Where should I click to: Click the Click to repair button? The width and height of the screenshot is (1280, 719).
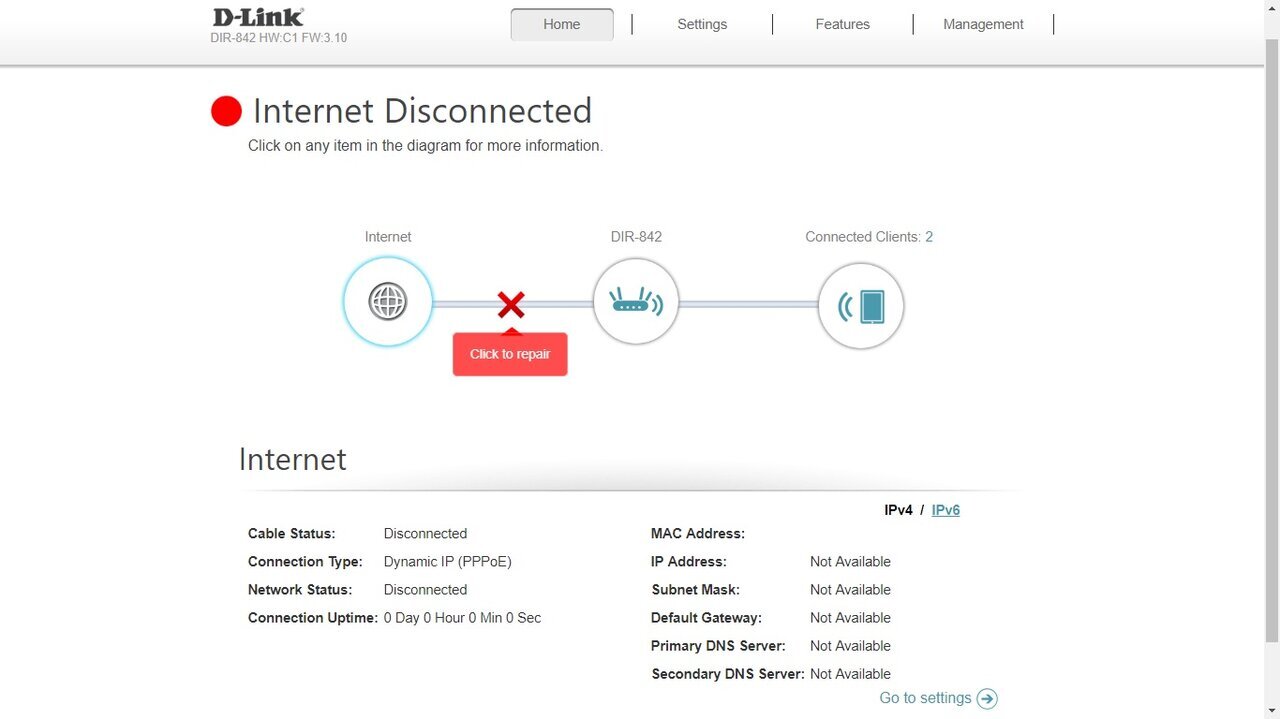point(510,354)
